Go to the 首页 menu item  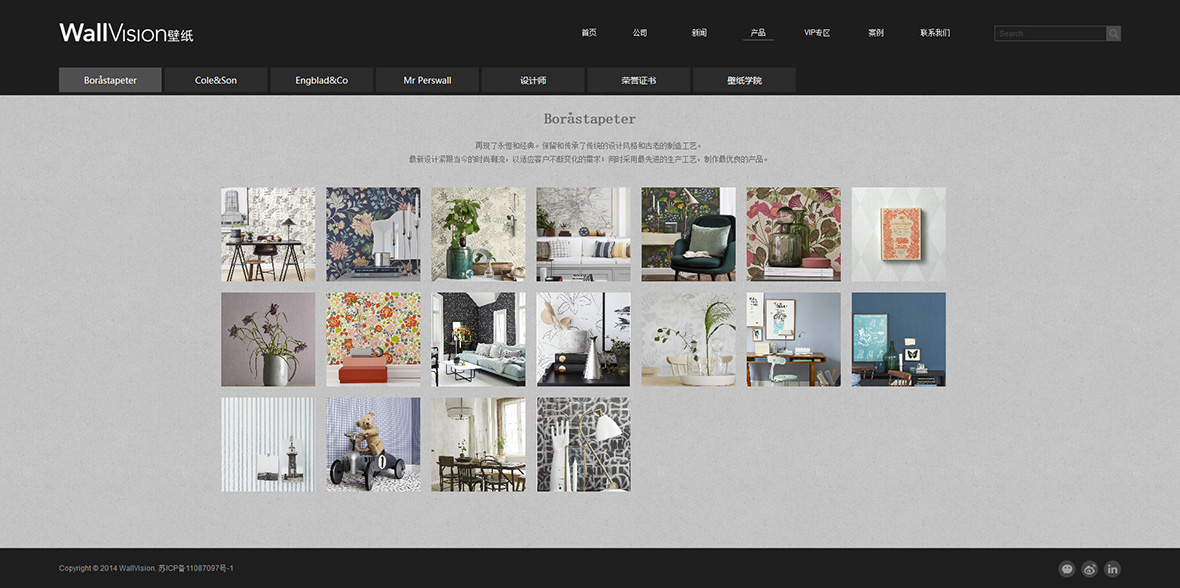pyautogui.click(x=588, y=33)
